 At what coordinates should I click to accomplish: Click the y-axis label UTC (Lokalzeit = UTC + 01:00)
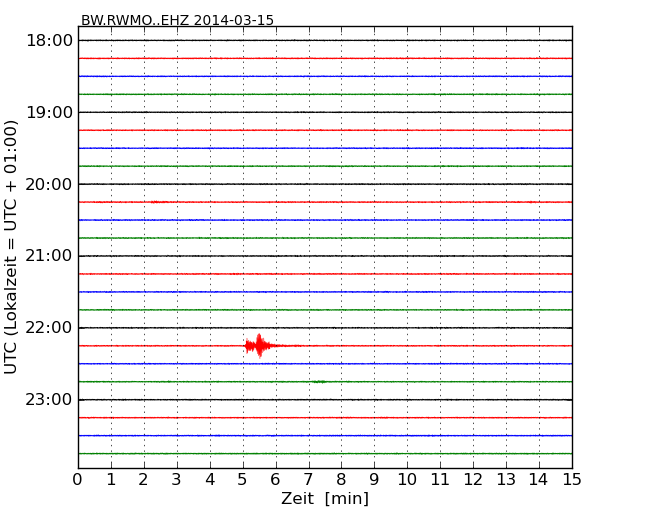[x=10, y=247]
